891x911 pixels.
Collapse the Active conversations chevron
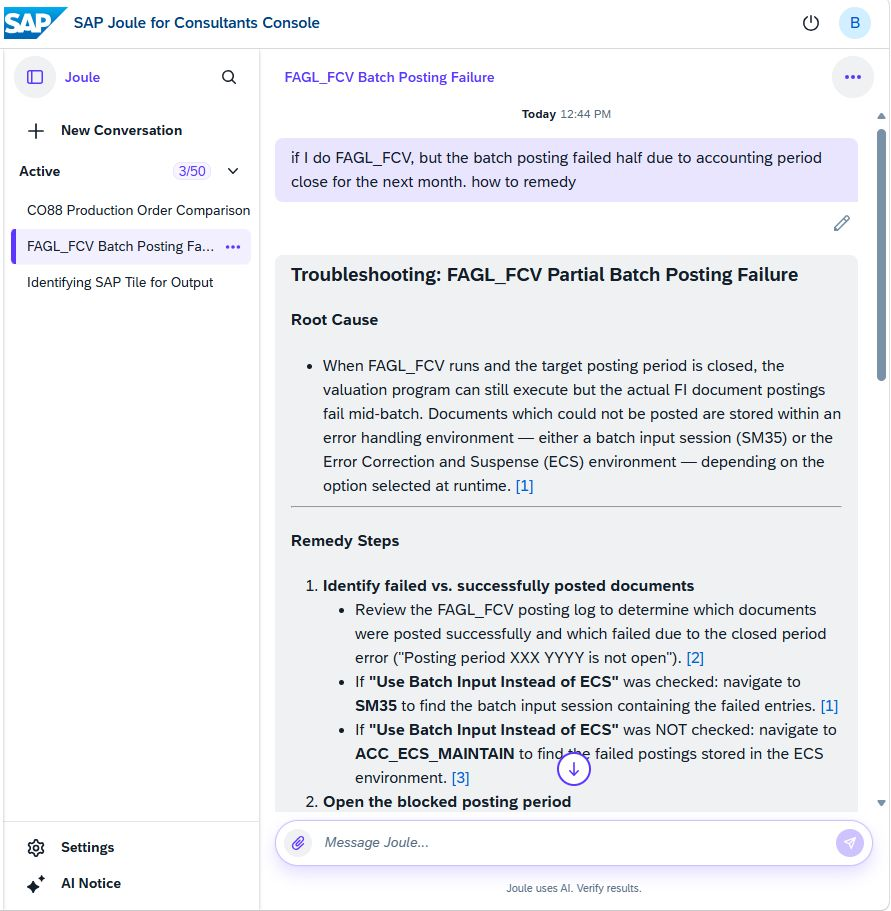coord(233,171)
